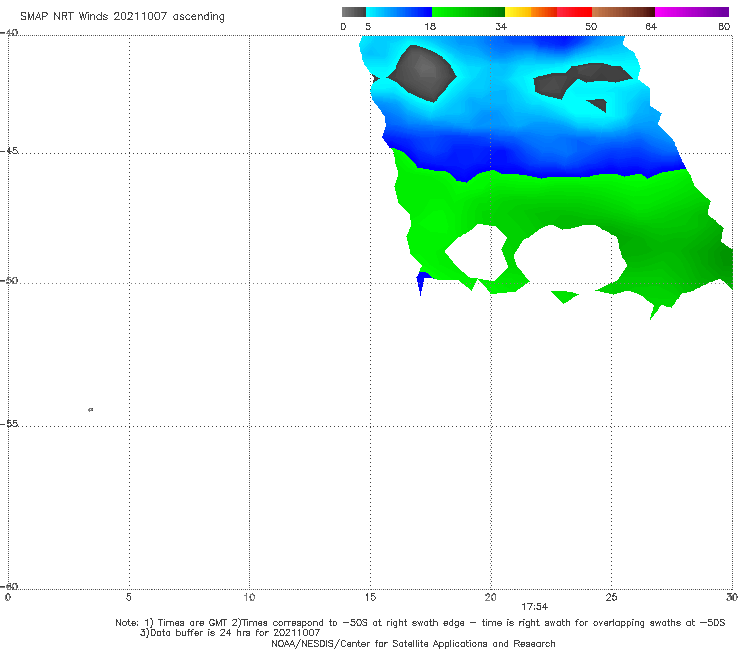Click the green segment of the color bar
740x650 pixels.
click(468, 12)
